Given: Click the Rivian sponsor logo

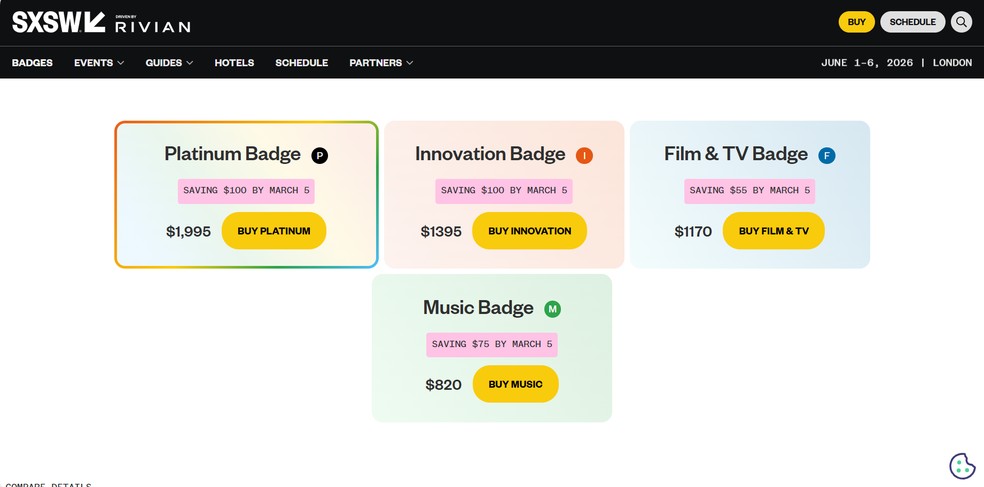Looking at the screenshot, I should click(152, 25).
